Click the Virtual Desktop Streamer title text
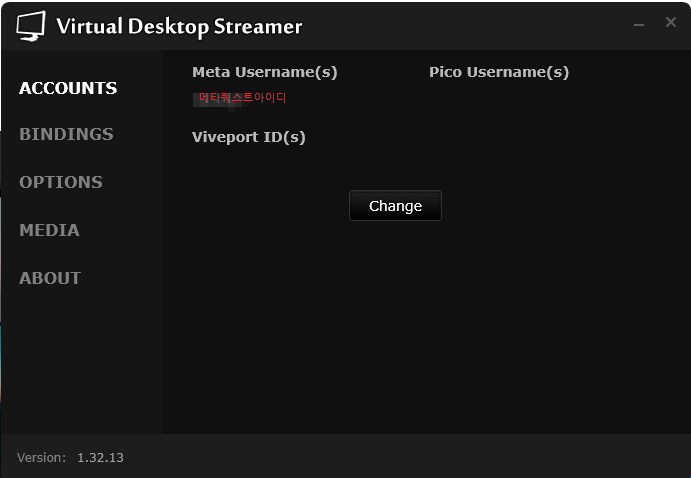The image size is (691, 478). [x=179, y=27]
